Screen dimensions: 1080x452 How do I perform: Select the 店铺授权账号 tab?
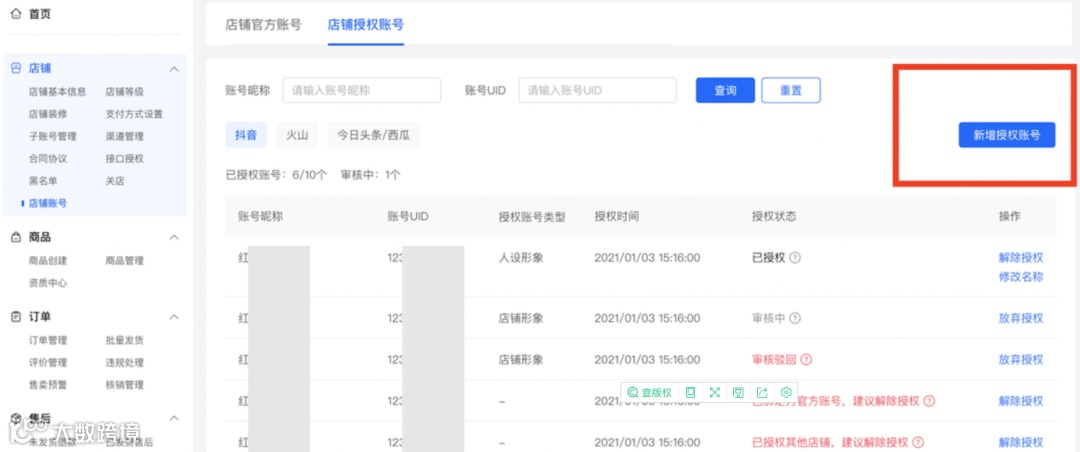366,25
